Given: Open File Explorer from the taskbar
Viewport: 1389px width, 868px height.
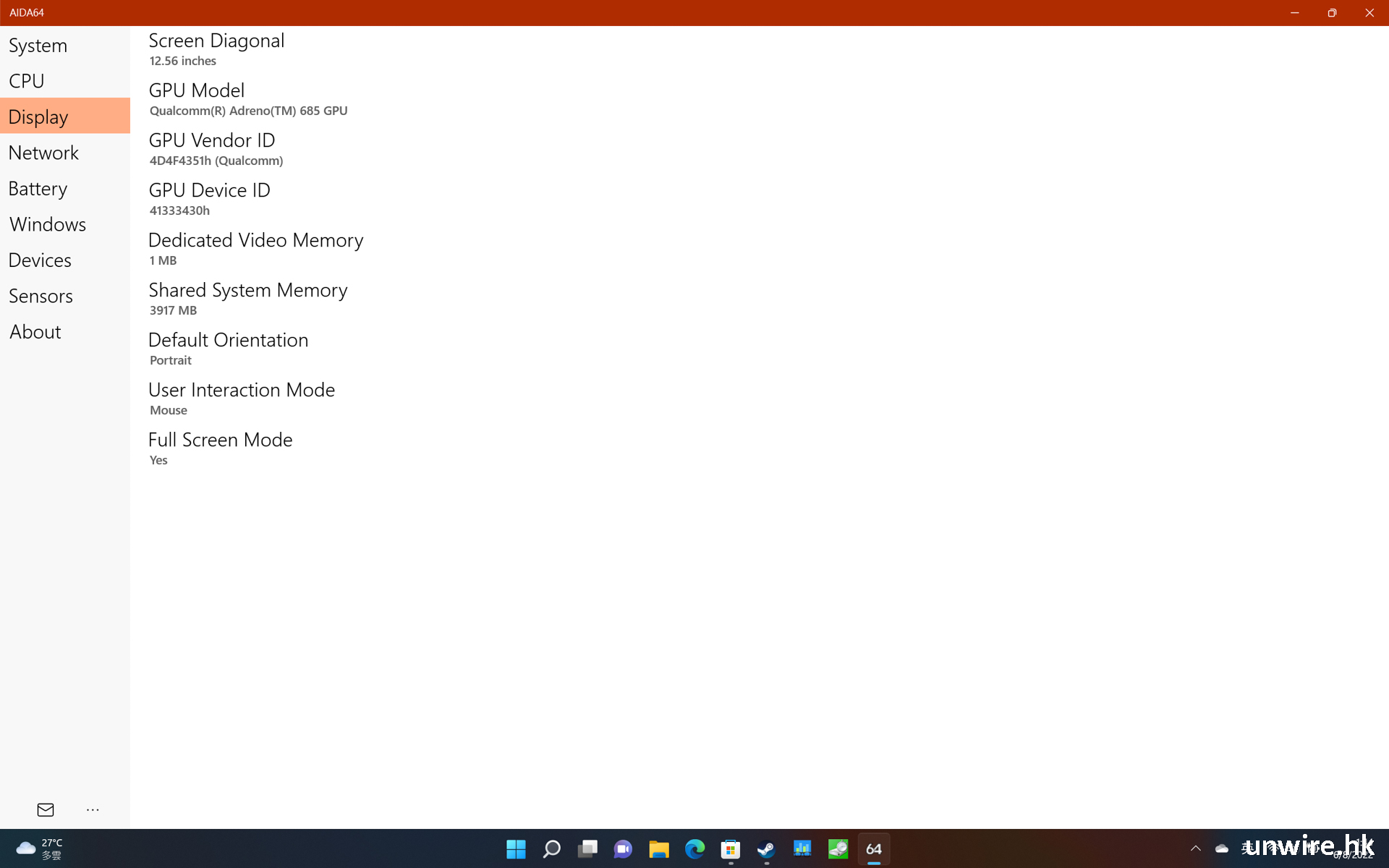Looking at the screenshot, I should tap(658, 848).
